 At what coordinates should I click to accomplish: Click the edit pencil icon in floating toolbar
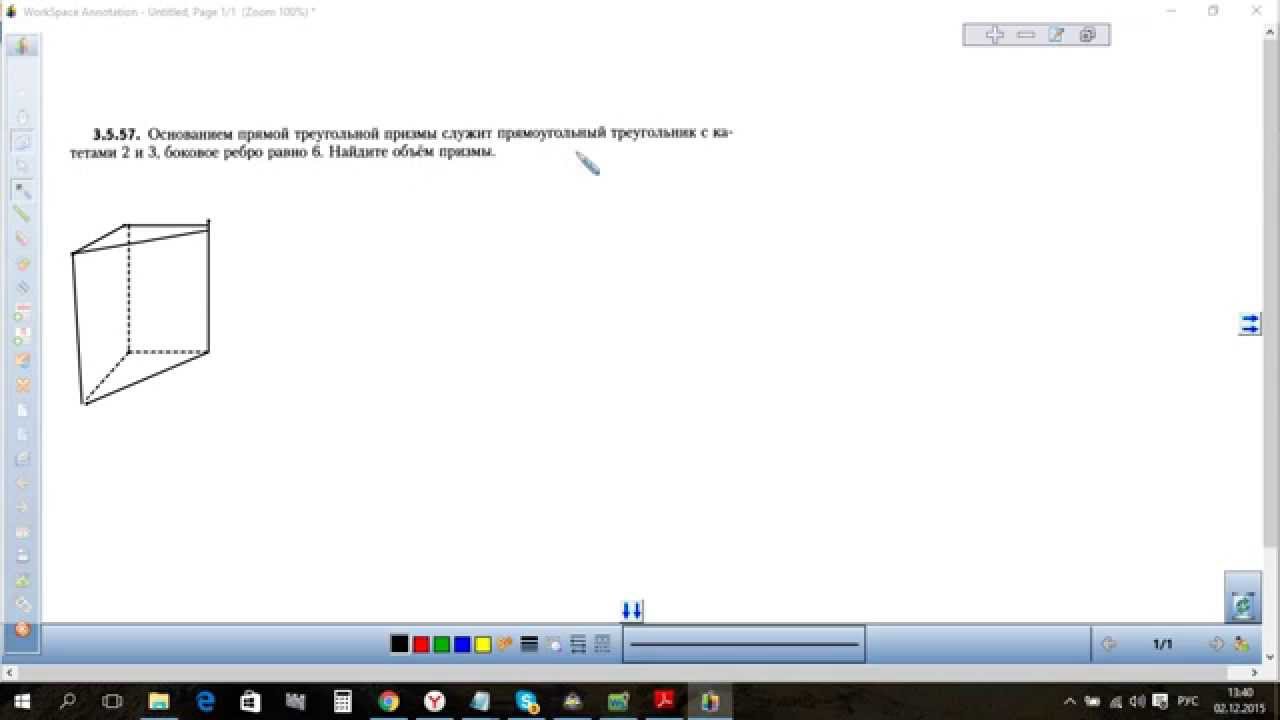coord(1056,35)
